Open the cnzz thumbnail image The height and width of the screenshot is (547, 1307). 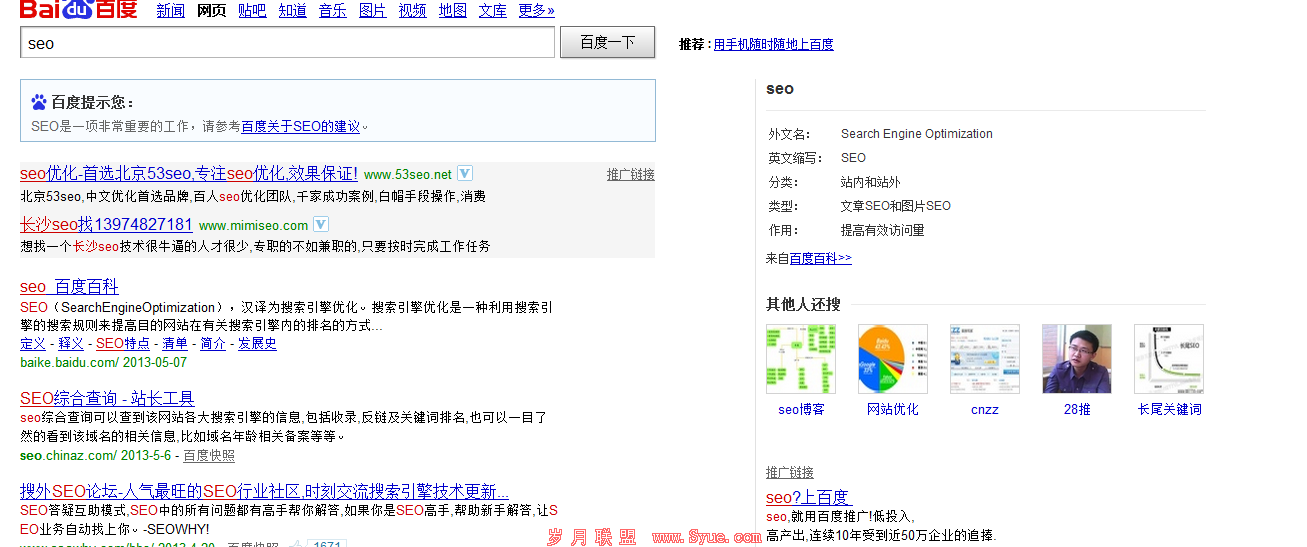click(x=984, y=359)
